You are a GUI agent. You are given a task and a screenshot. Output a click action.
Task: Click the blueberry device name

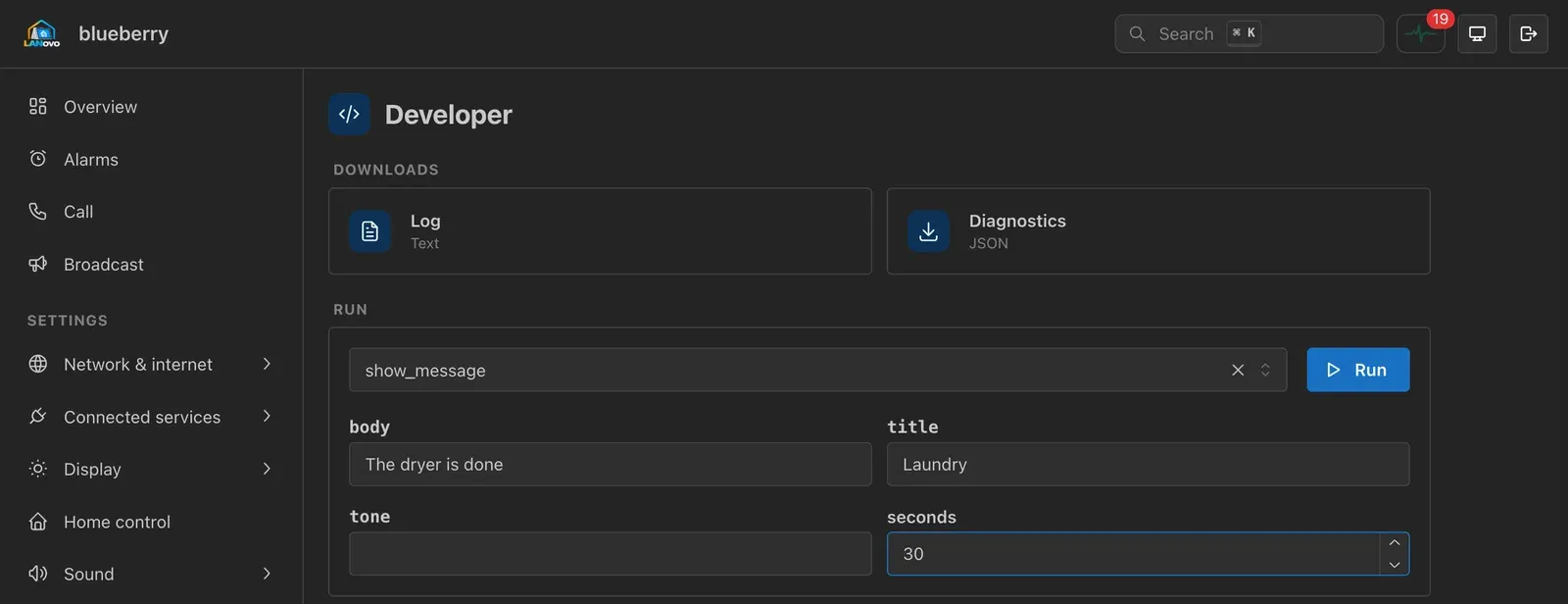pos(123,33)
